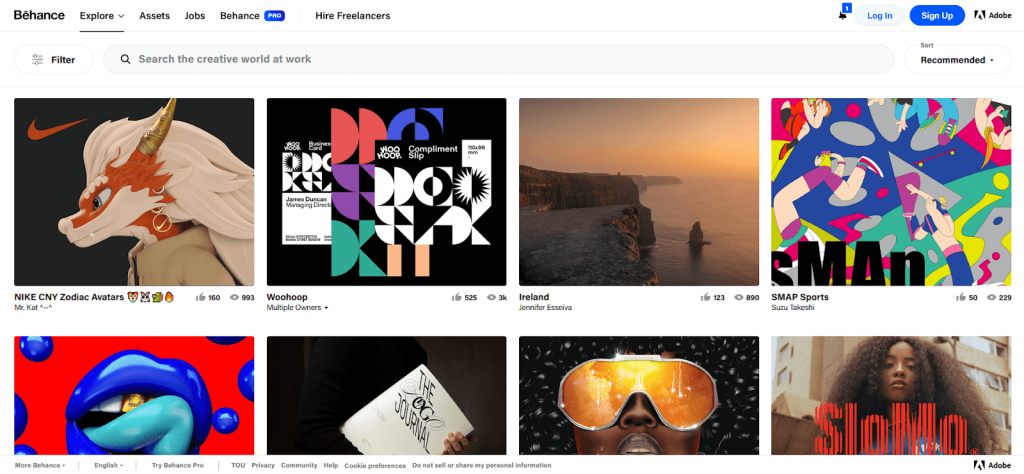
Task: Click the Adobe logo in the footer
Action: click(x=993, y=466)
